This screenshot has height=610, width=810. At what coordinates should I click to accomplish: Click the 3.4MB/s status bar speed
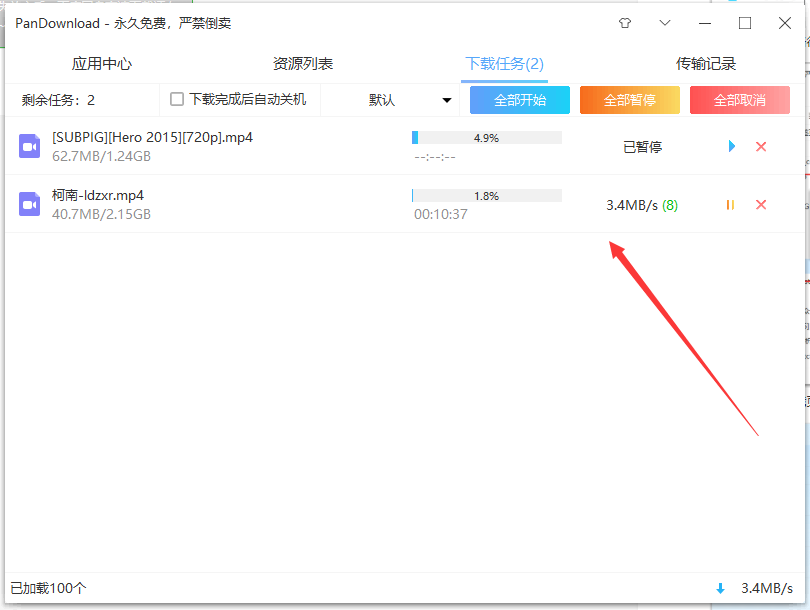767,588
